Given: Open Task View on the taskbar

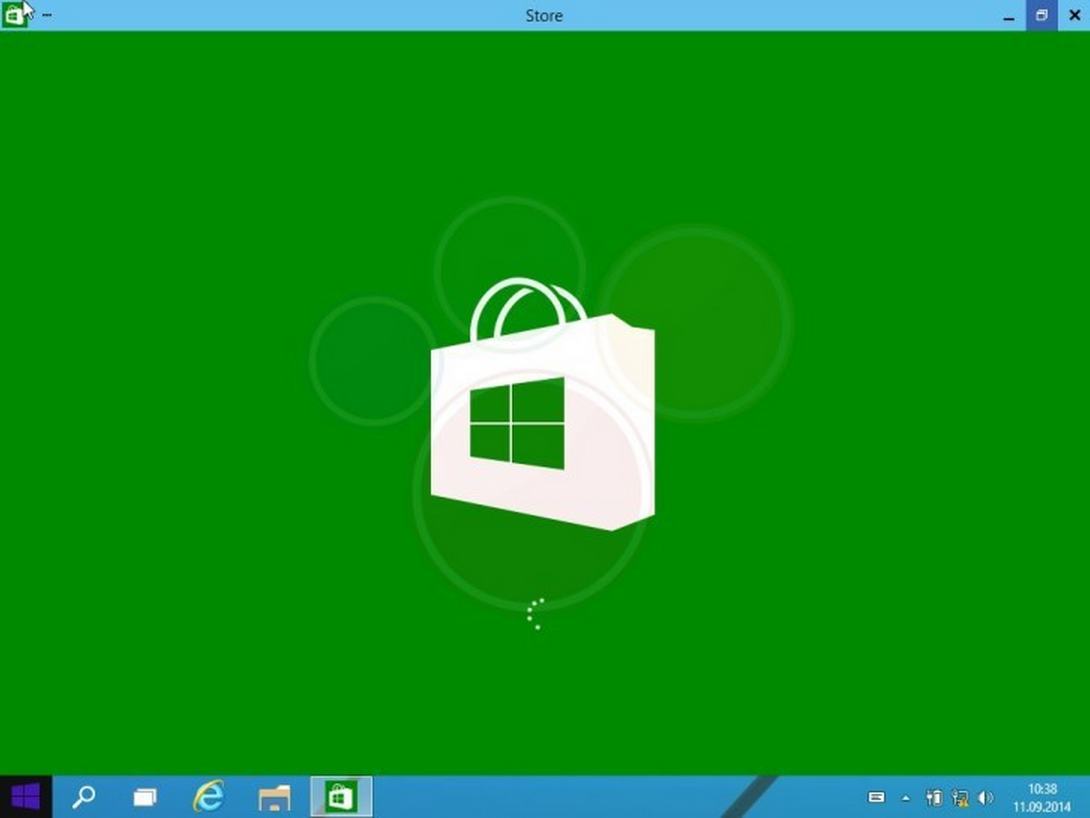Looking at the screenshot, I should click(x=145, y=797).
